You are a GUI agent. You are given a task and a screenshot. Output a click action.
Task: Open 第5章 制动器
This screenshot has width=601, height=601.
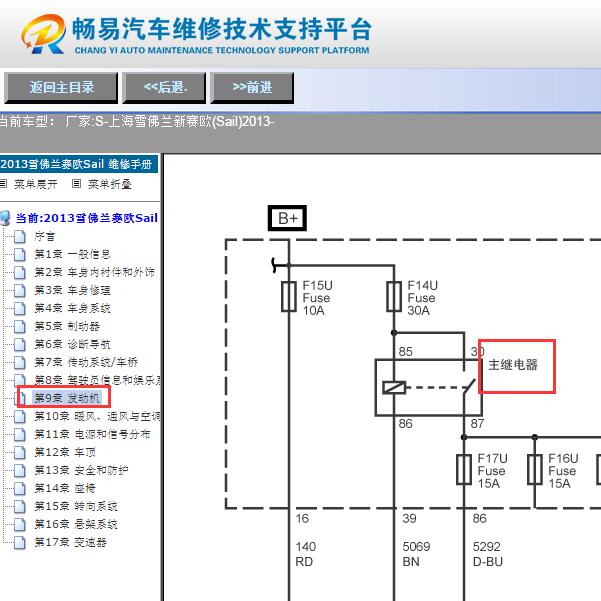tap(67, 327)
